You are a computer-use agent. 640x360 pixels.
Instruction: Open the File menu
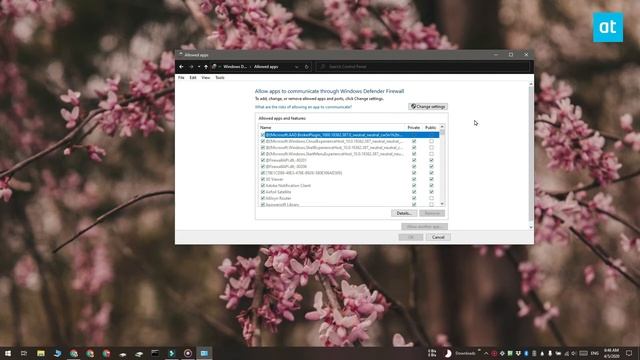(181, 78)
